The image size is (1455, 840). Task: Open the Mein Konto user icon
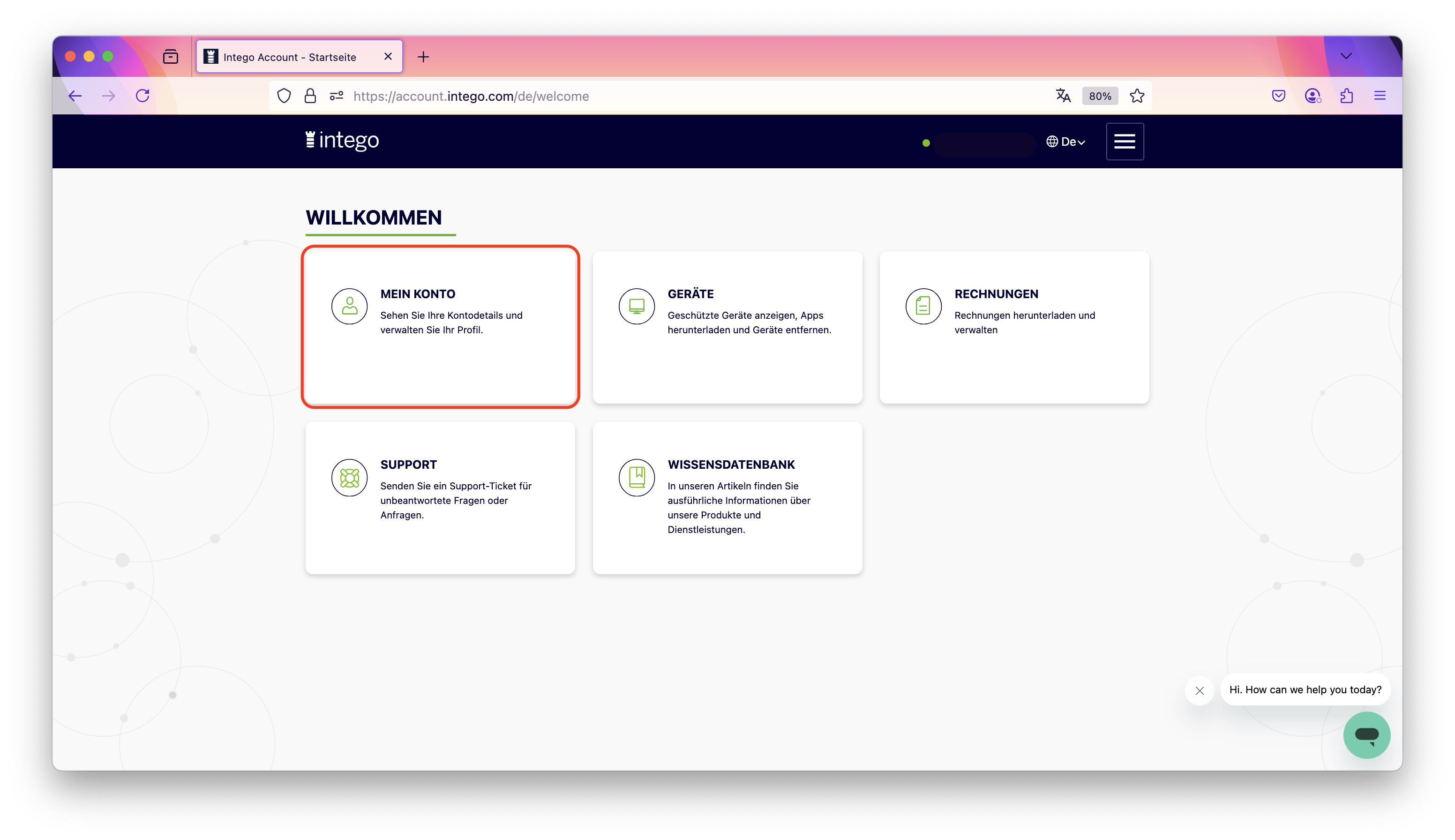click(x=349, y=306)
